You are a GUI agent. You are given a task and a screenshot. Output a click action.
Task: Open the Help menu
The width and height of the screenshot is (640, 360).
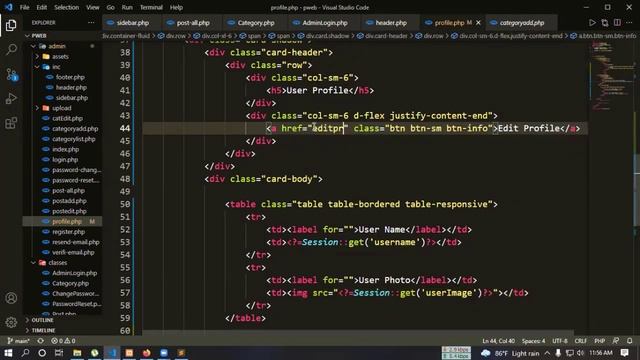pos(176,7)
